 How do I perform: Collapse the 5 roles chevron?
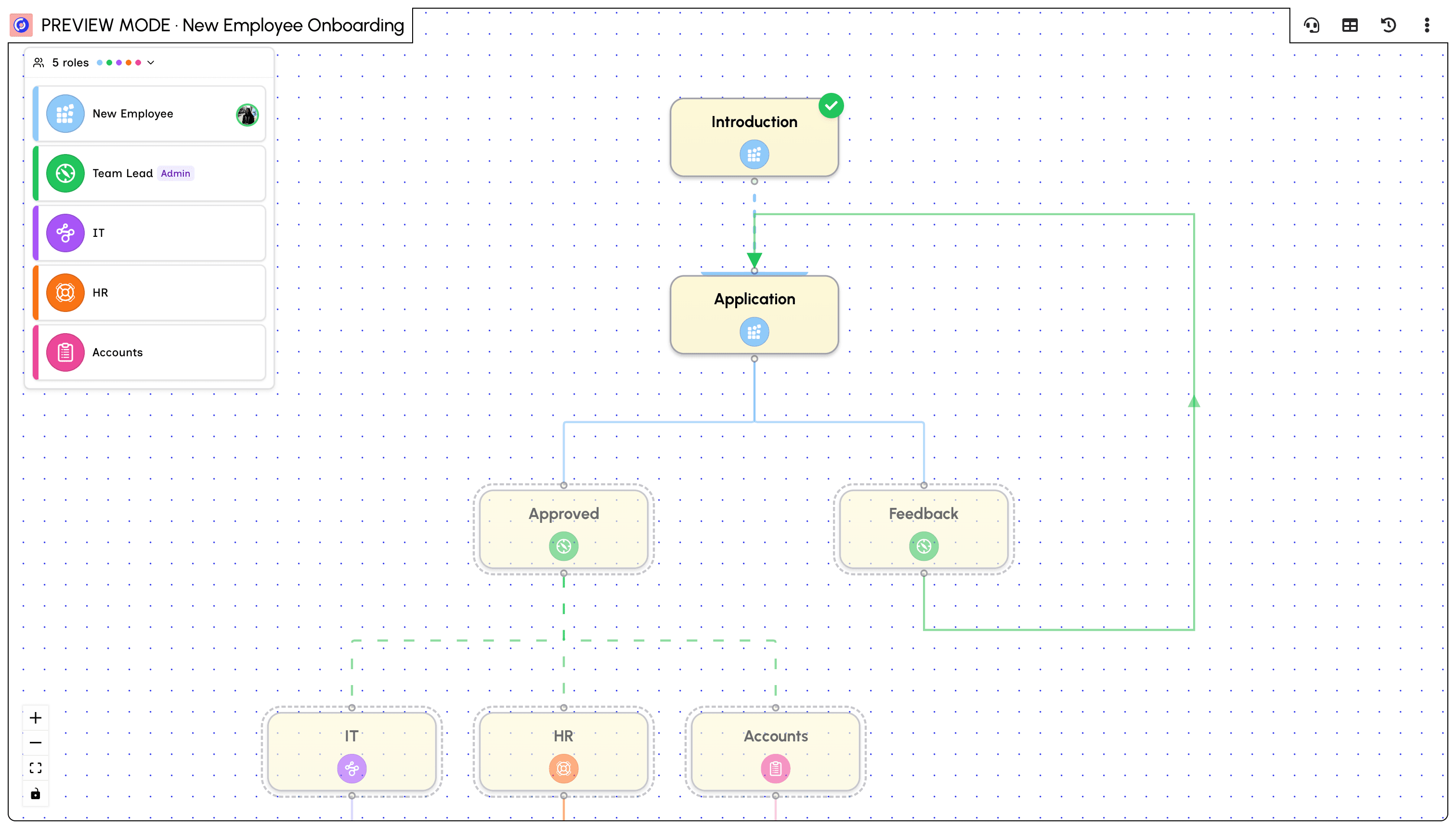click(x=151, y=63)
